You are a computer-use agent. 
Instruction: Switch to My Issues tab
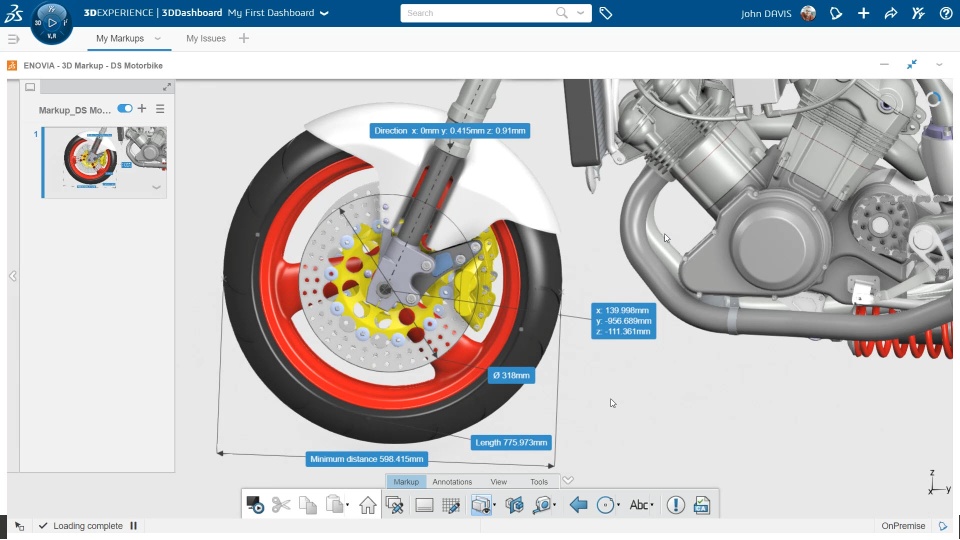click(x=206, y=39)
